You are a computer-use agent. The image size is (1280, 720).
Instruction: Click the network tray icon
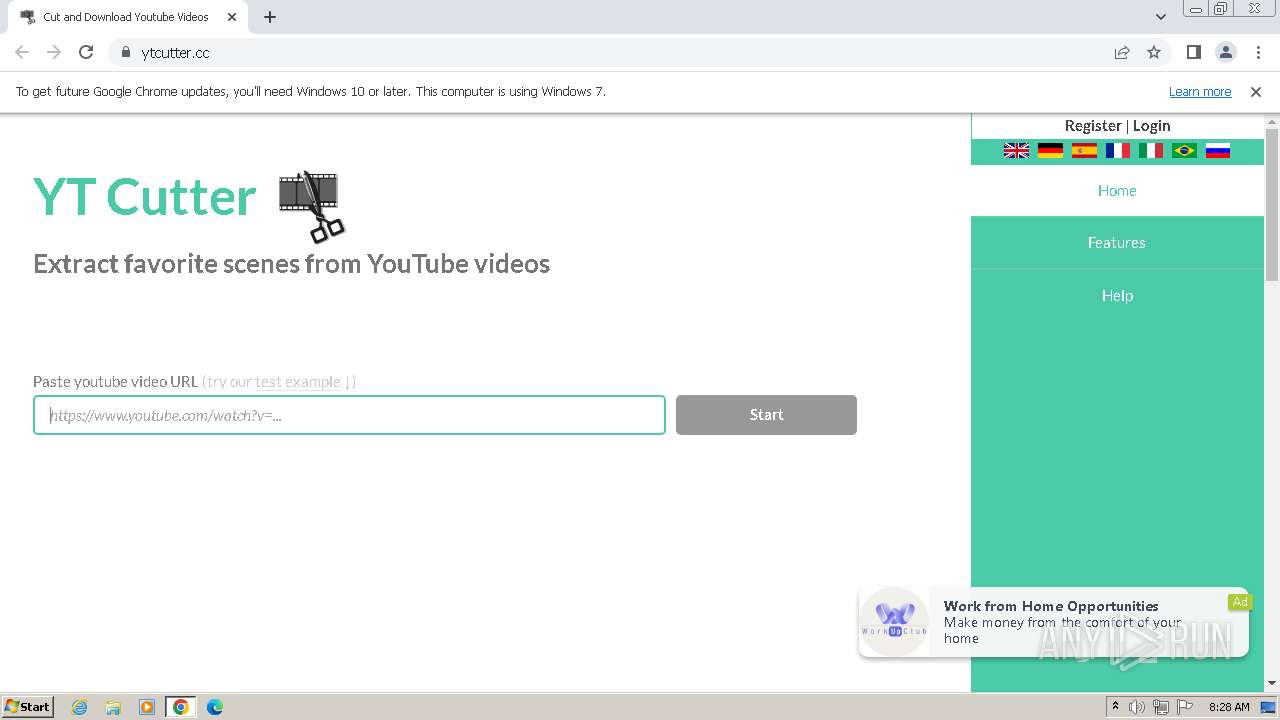(x=1160, y=707)
